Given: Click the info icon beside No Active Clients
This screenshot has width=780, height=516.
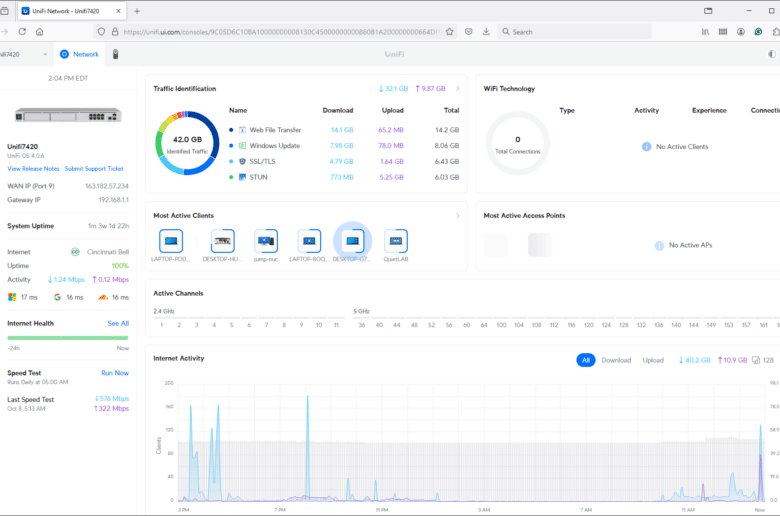Looking at the screenshot, I should tap(646, 146).
